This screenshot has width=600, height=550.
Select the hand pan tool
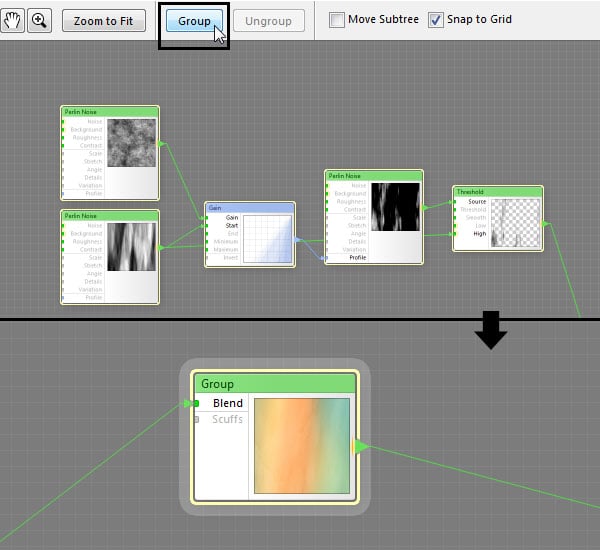tap(12, 20)
